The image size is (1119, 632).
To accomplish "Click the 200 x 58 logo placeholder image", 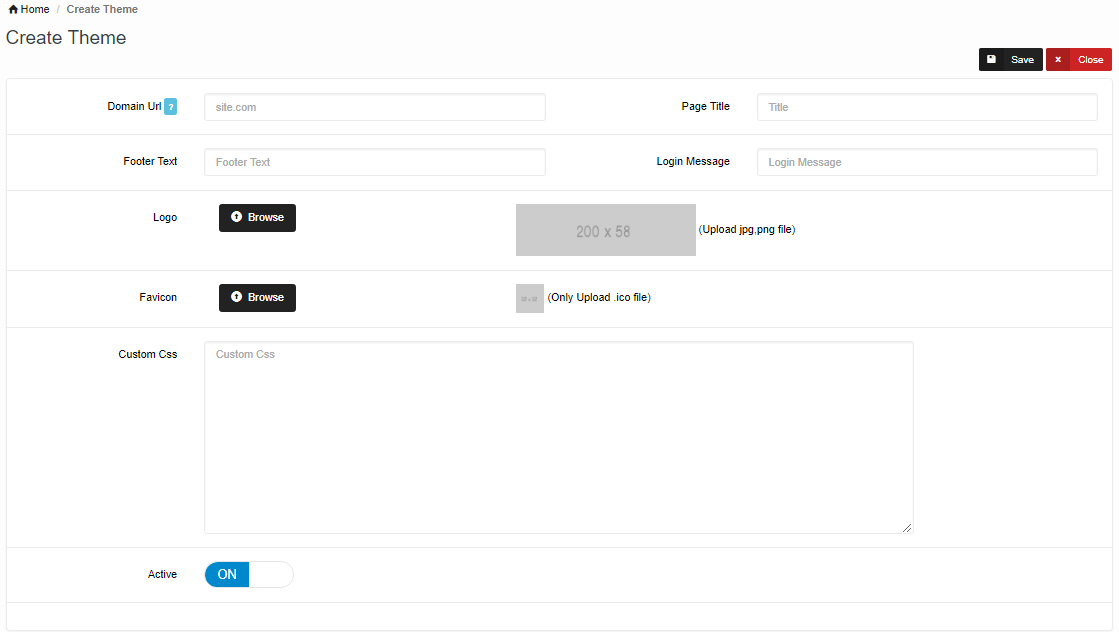I will pyautogui.click(x=605, y=230).
